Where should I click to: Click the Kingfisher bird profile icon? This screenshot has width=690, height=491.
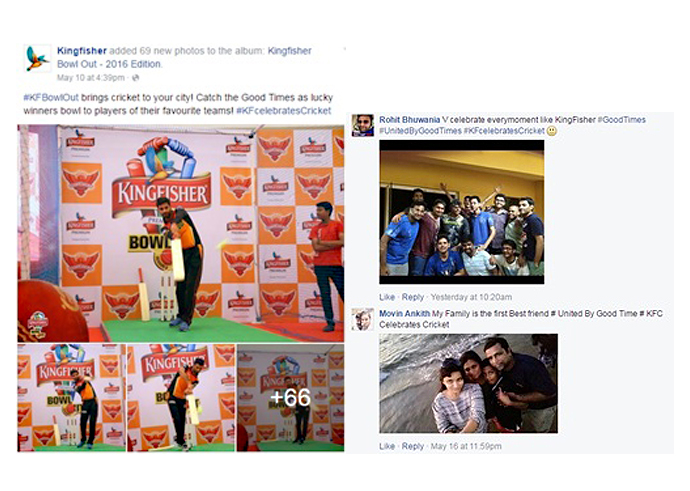coord(37,58)
